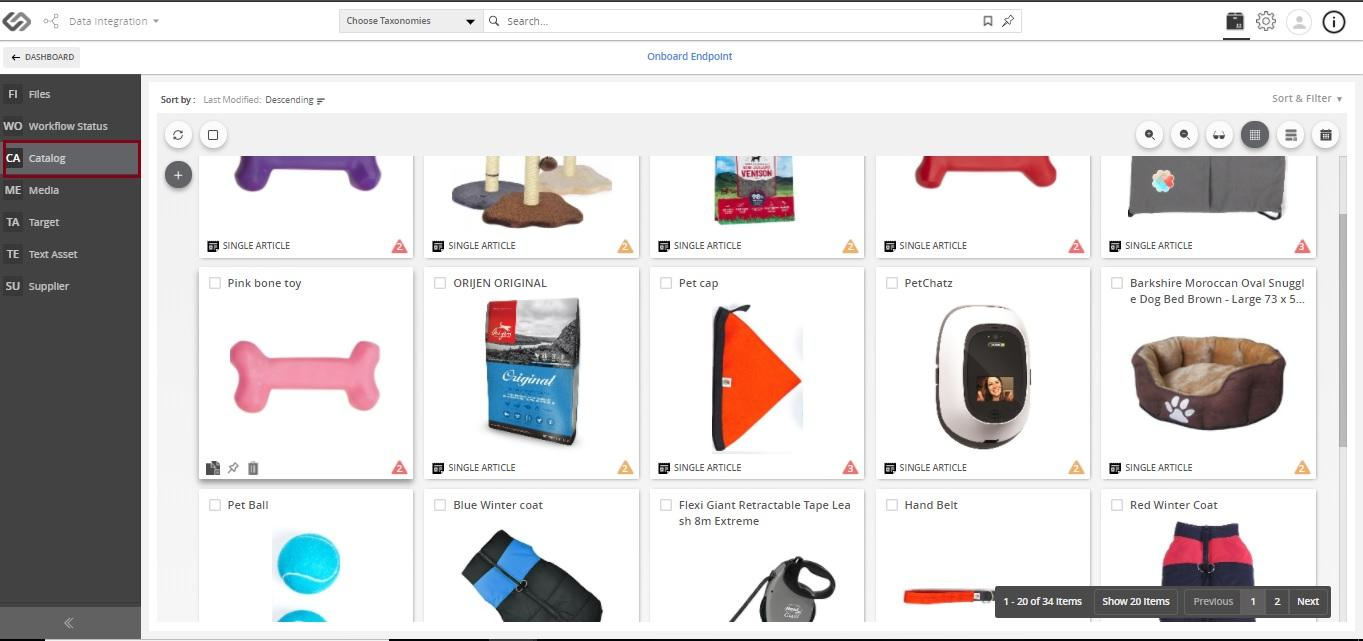Click the refresh icon
Image resolution: width=1363 pixels, height=641 pixels.
tap(178, 135)
